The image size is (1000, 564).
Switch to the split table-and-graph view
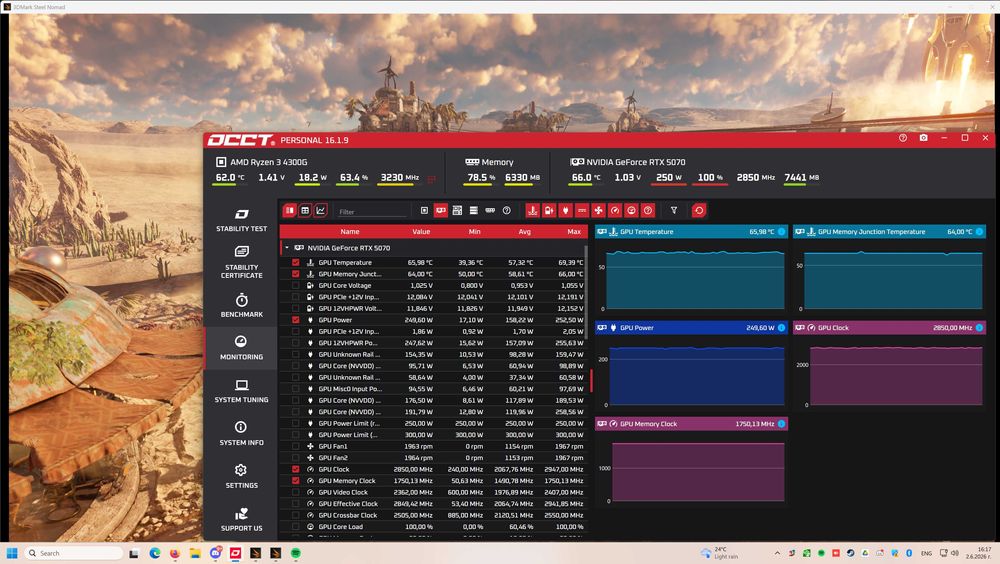tap(290, 211)
